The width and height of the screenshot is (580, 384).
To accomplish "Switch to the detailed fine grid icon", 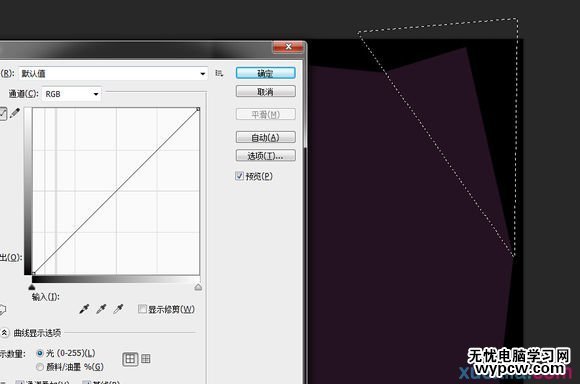I will [x=146, y=358].
